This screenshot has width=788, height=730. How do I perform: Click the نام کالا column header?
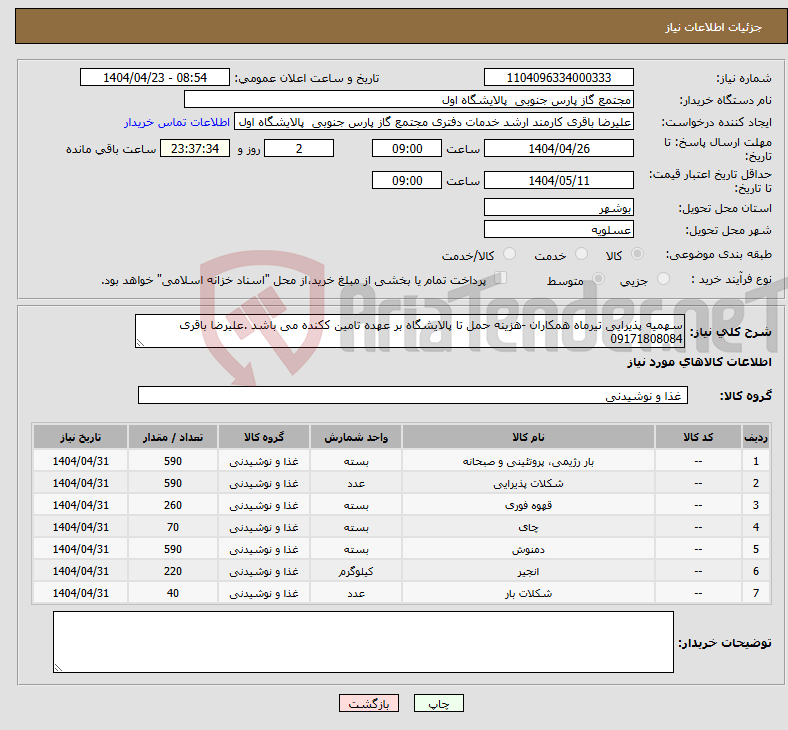[x=528, y=437]
